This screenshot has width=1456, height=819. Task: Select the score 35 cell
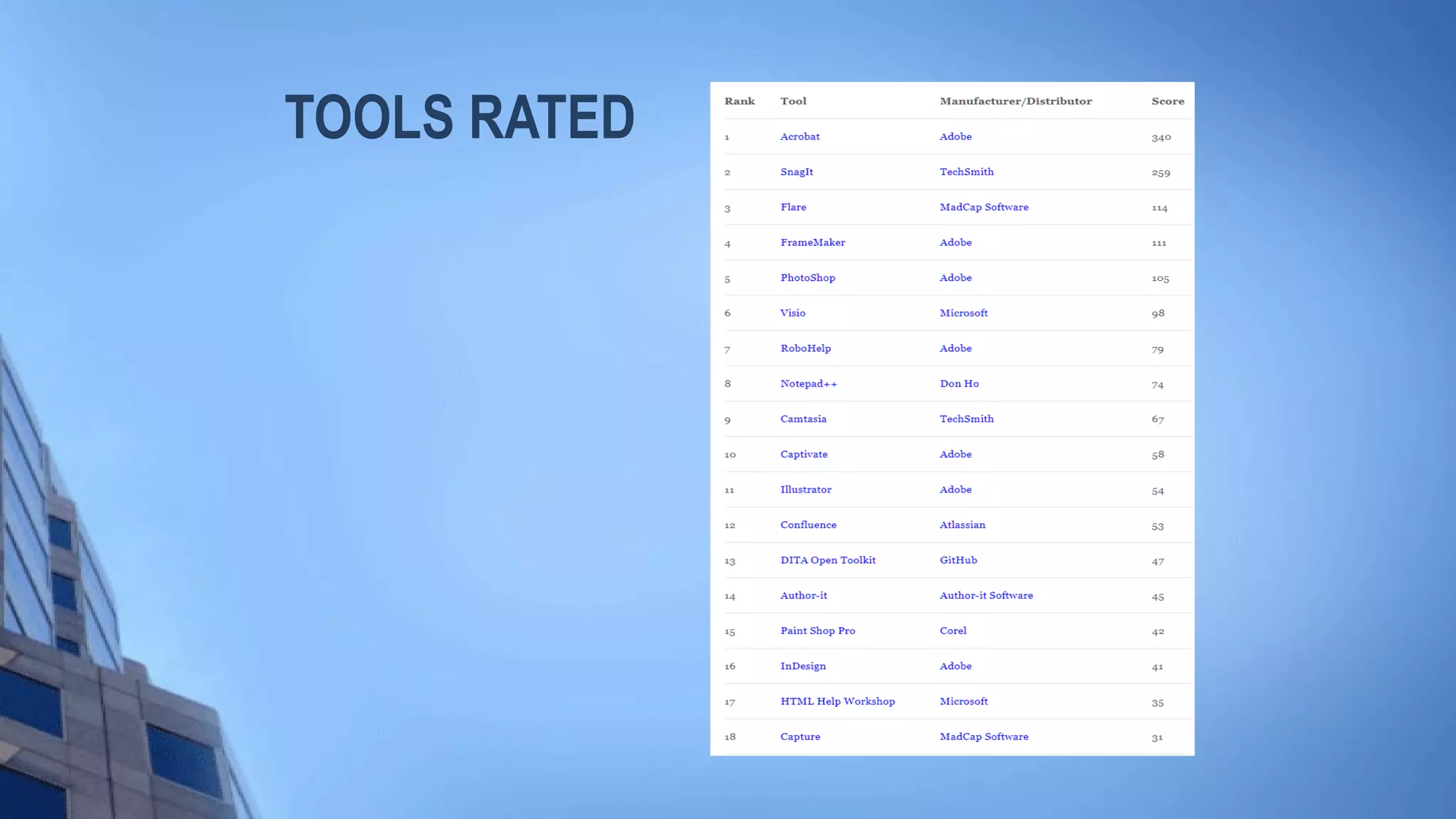point(1157,702)
